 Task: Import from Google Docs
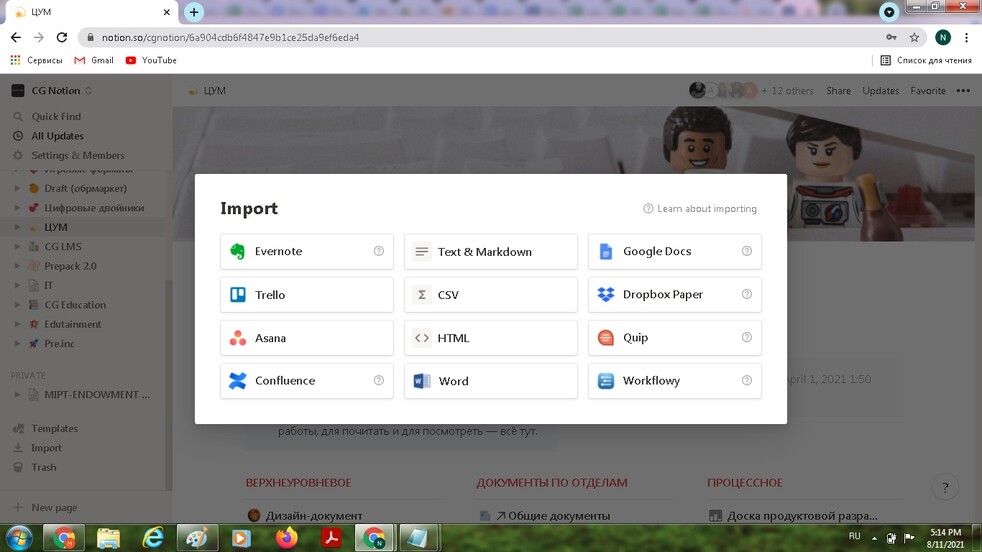click(674, 251)
